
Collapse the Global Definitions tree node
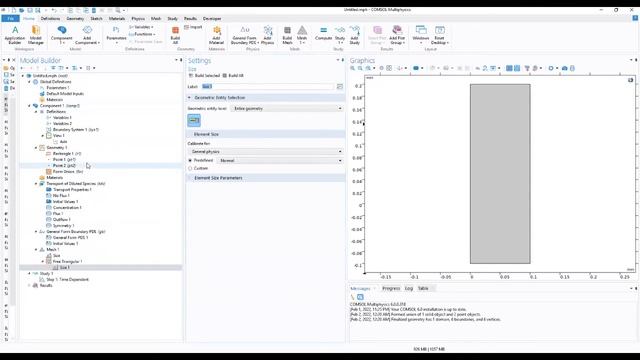tap(29, 82)
